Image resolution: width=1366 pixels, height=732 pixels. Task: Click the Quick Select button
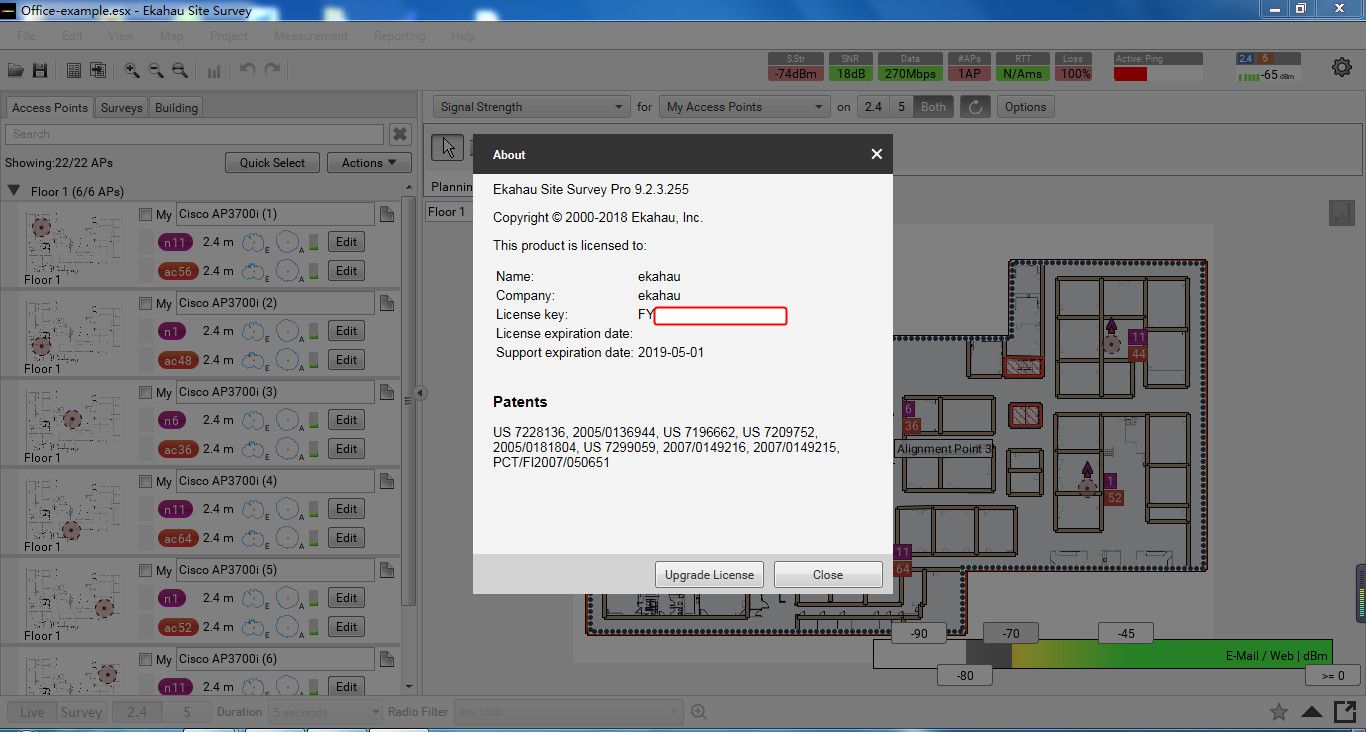click(273, 163)
